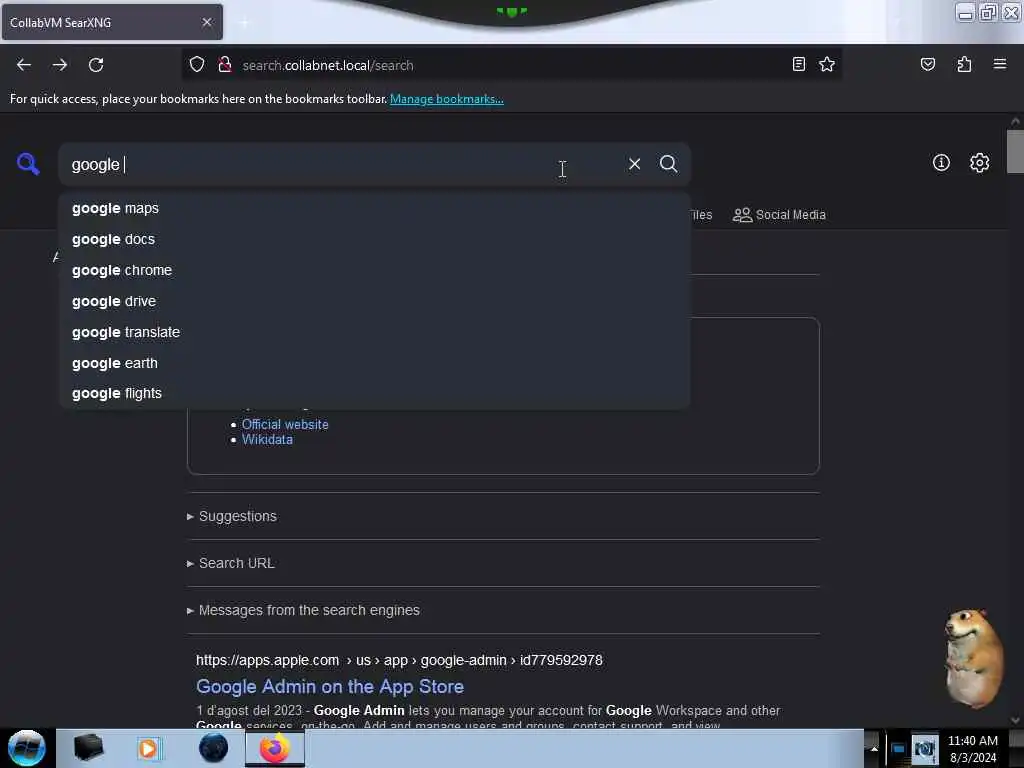Screen dimensions: 1024x768
Task: Open SearXNG preferences gear icon
Action: (979, 163)
